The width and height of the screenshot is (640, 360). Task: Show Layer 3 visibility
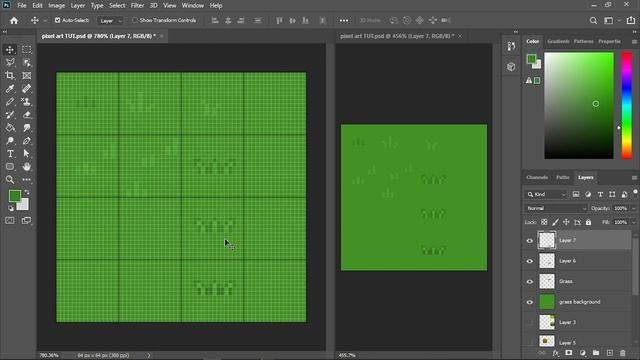529,322
